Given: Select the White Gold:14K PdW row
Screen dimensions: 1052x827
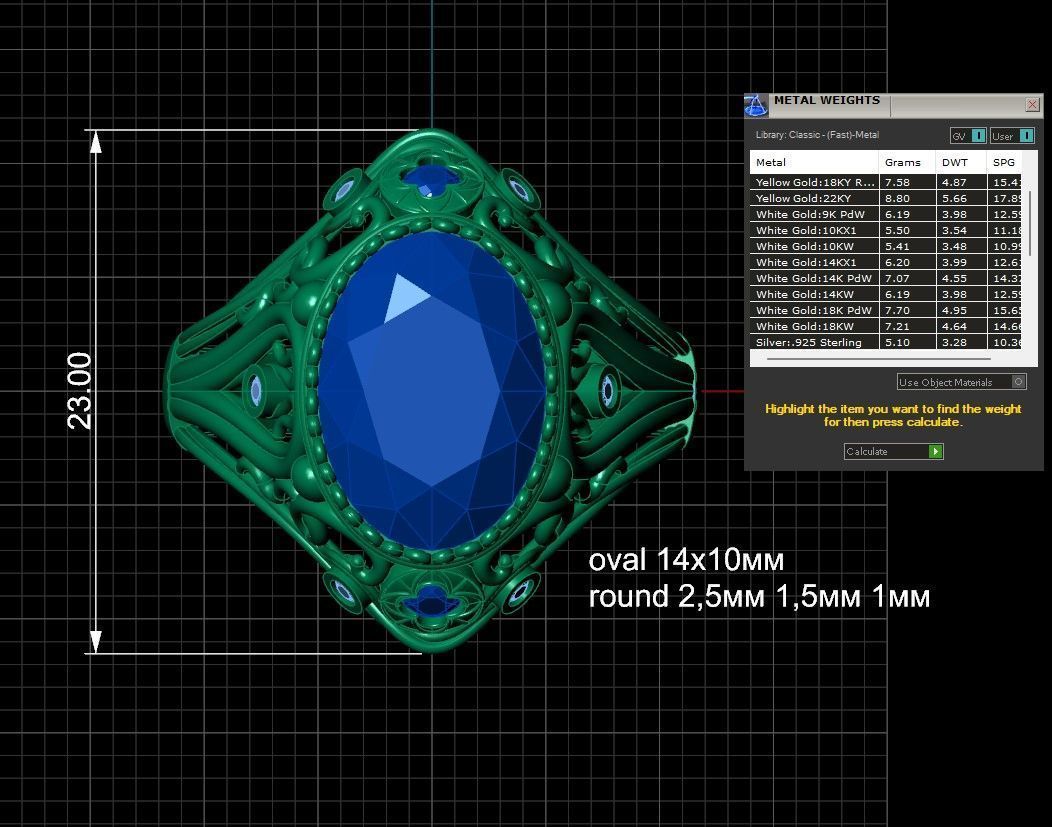Looking at the screenshot, I should pos(886,278).
